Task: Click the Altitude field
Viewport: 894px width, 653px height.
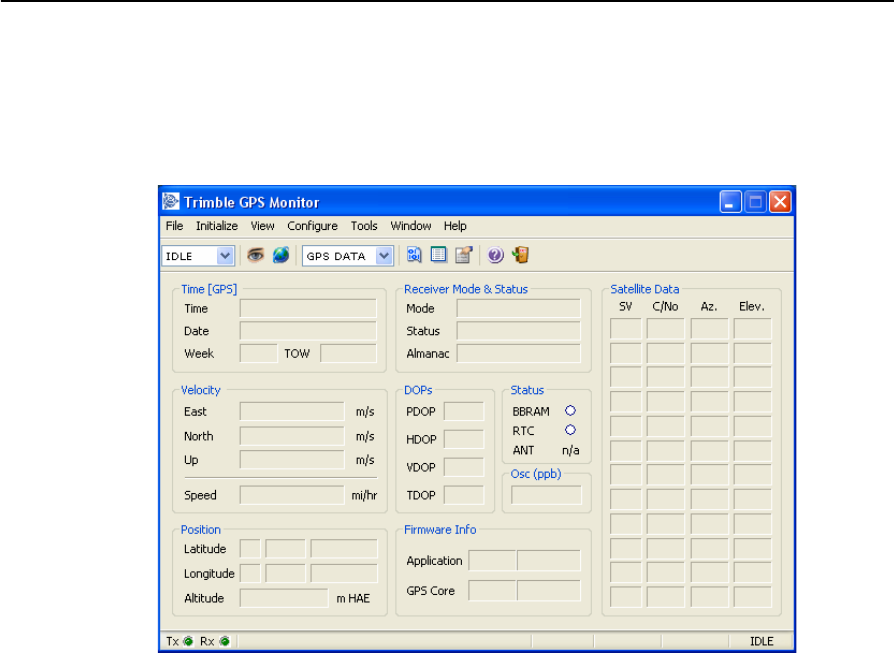Action: [x=284, y=598]
